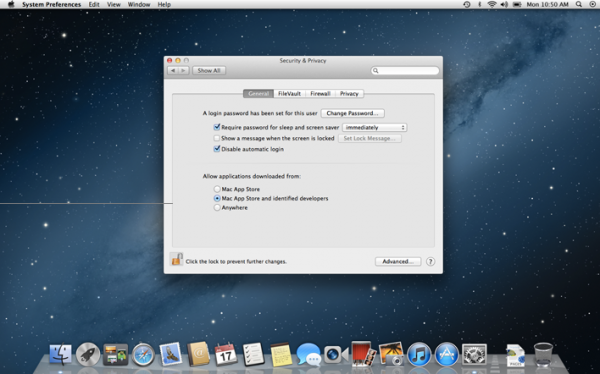Click the help question mark button
The image size is (600, 374).
430,261
